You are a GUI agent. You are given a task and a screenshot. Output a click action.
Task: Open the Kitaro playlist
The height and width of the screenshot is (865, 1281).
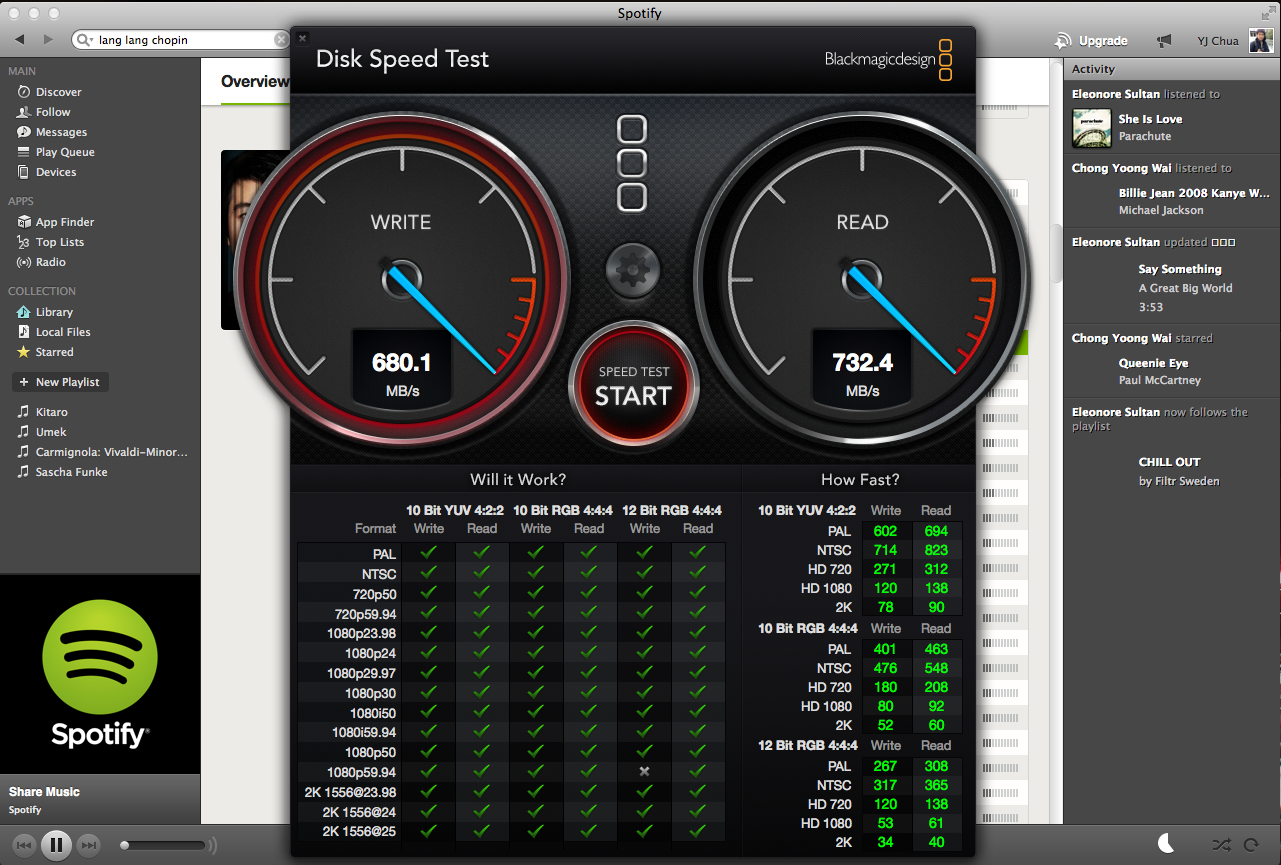pyautogui.click(x=52, y=412)
